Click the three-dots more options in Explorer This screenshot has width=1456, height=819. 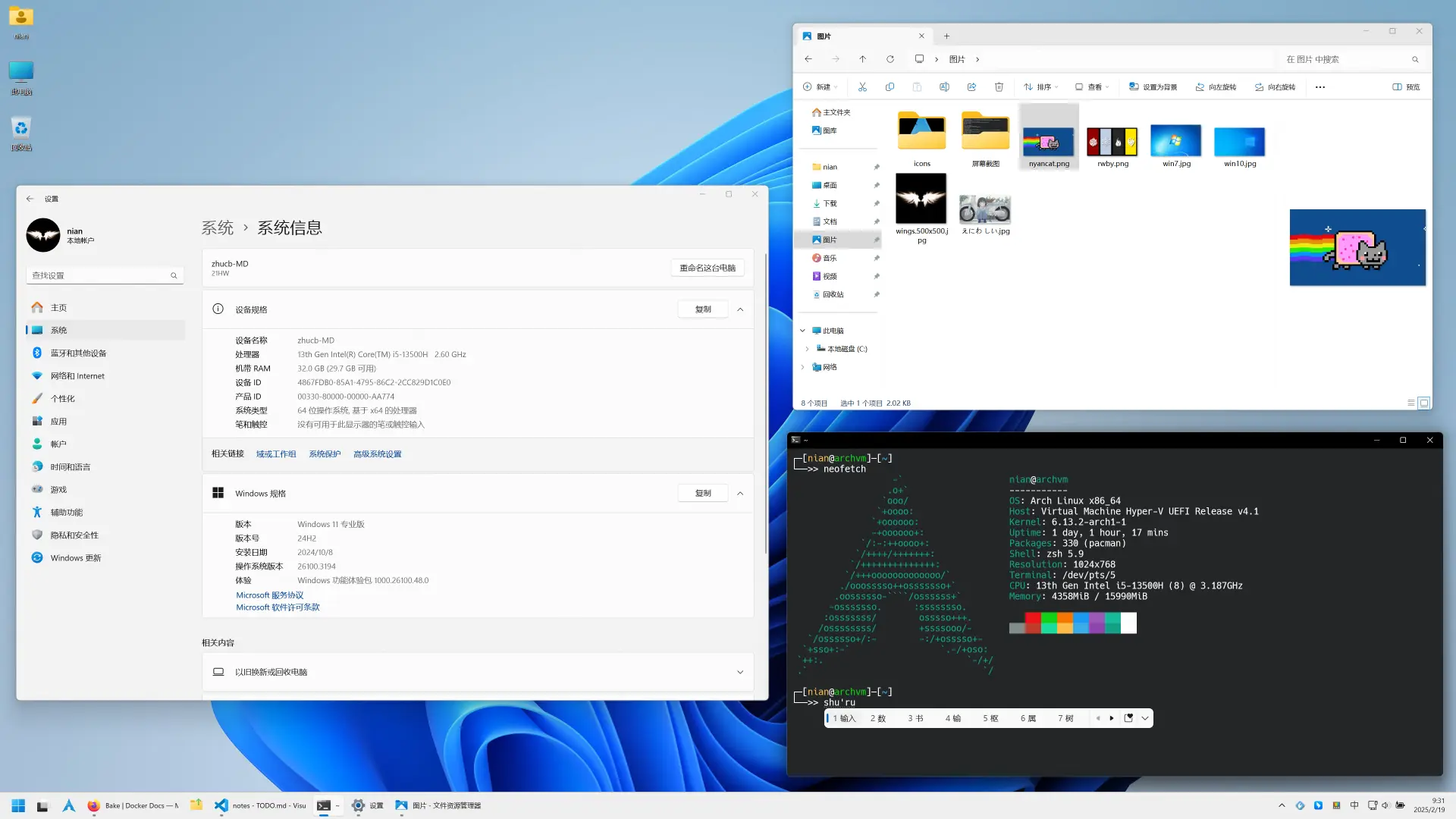coord(1320,87)
